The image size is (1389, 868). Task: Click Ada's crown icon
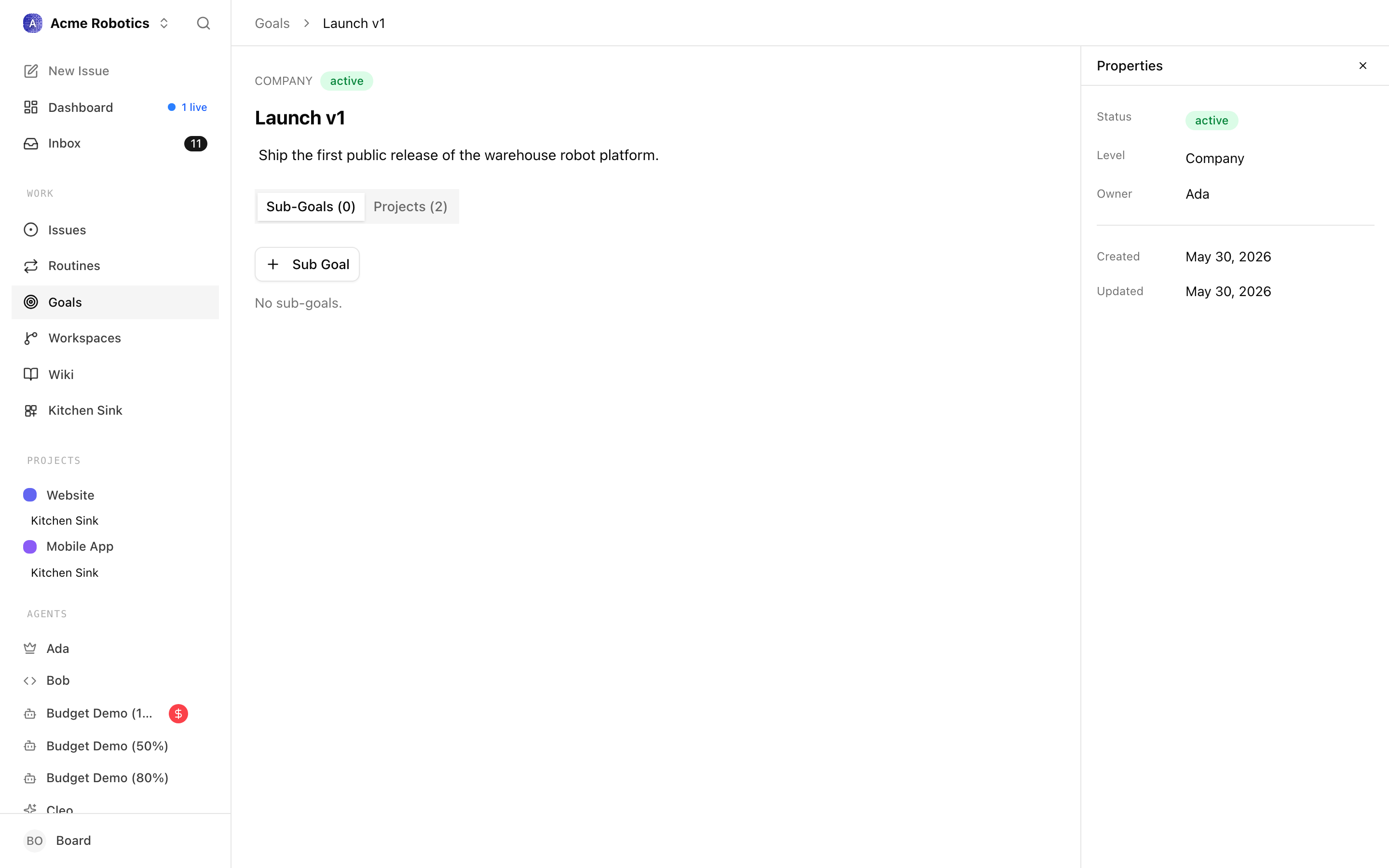30,648
